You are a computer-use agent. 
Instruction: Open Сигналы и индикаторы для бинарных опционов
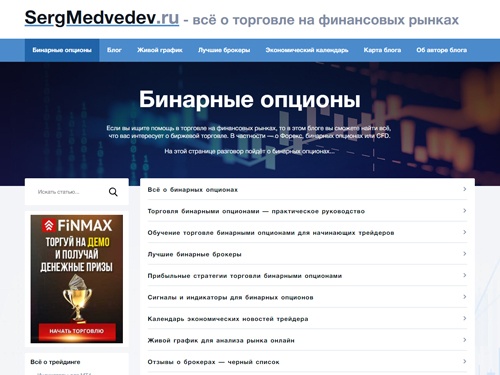pos(230,297)
